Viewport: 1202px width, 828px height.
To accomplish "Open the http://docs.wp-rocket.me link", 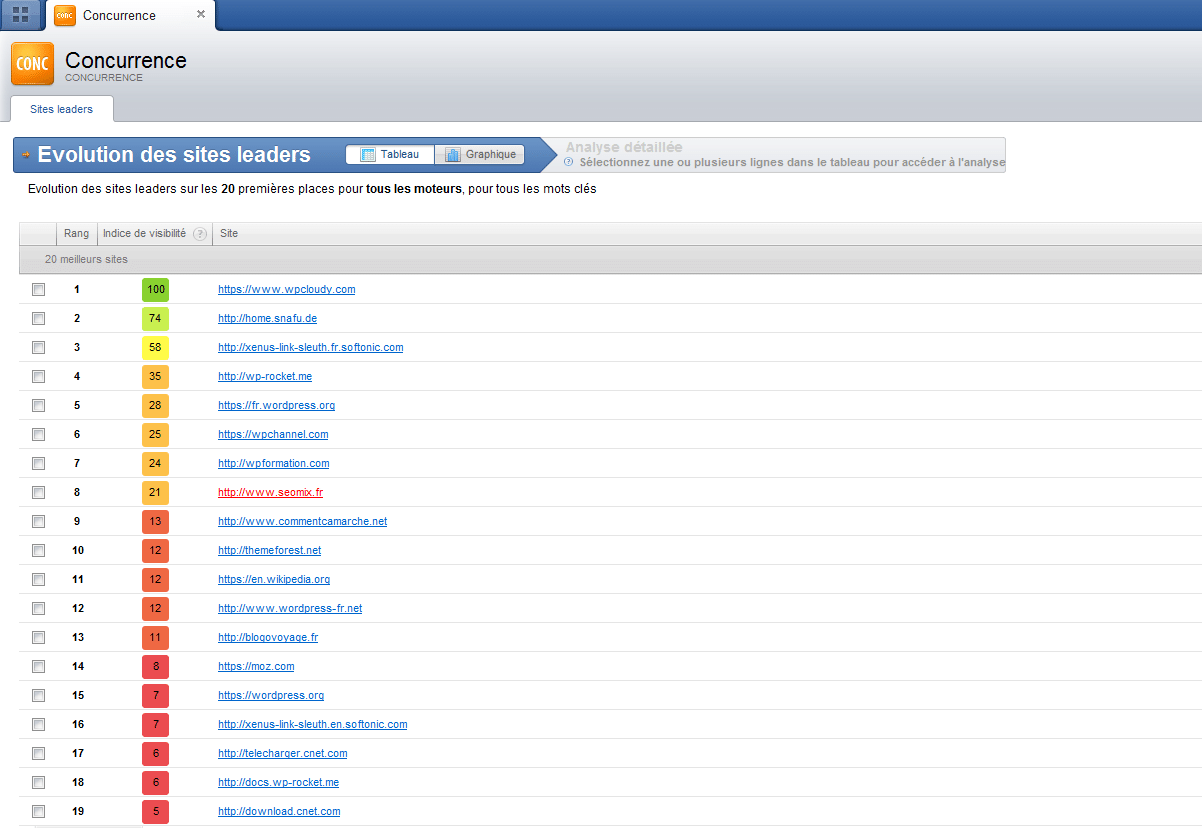I will pos(279,782).
